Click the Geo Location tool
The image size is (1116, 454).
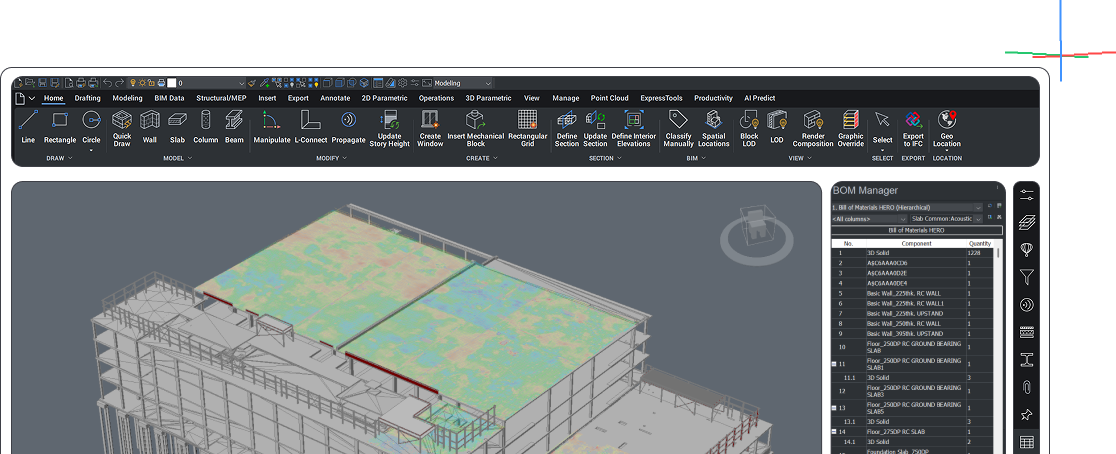tap(947, 130)
